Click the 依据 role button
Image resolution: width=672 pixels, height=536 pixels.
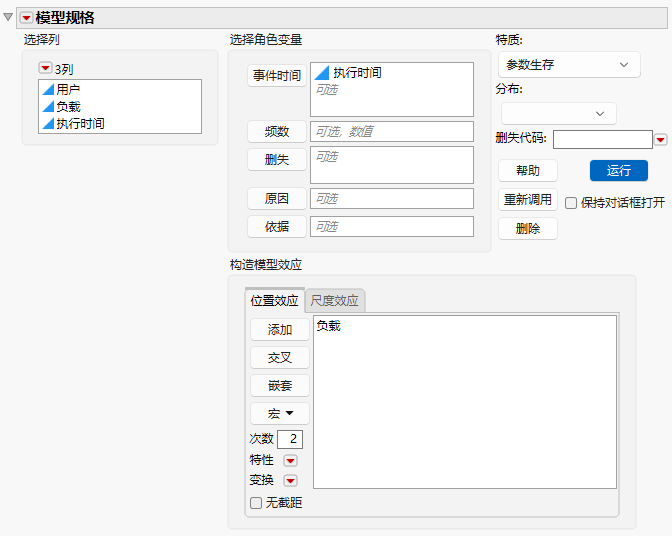[277, 226]
